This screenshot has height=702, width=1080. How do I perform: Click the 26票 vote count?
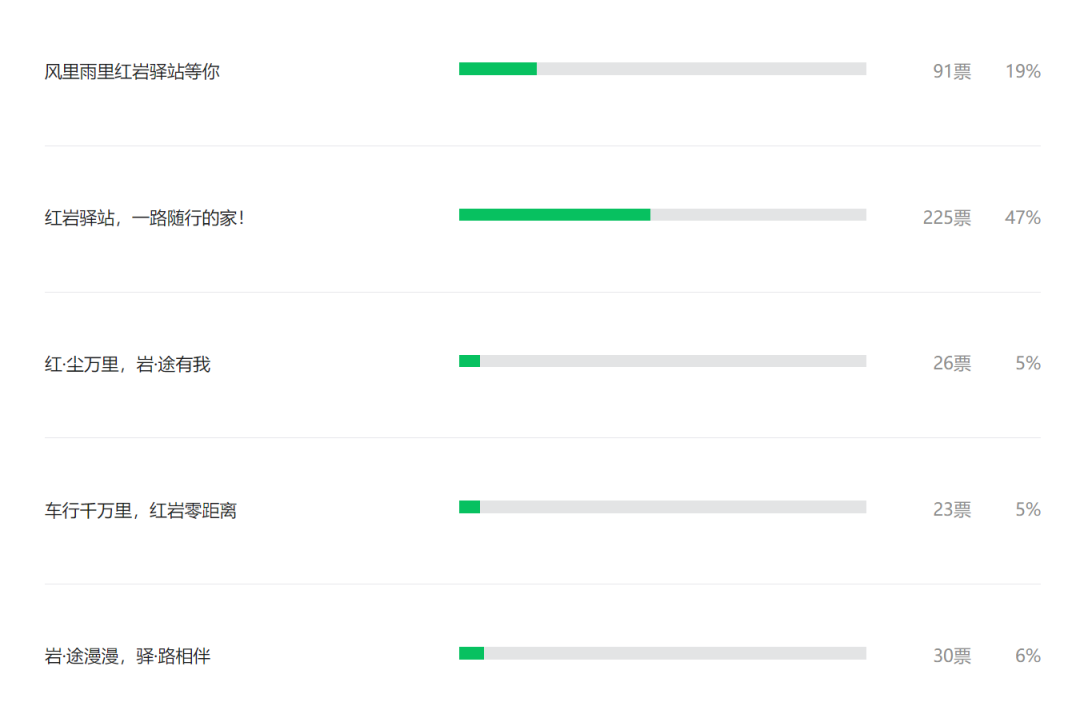(x=952, y=364)
